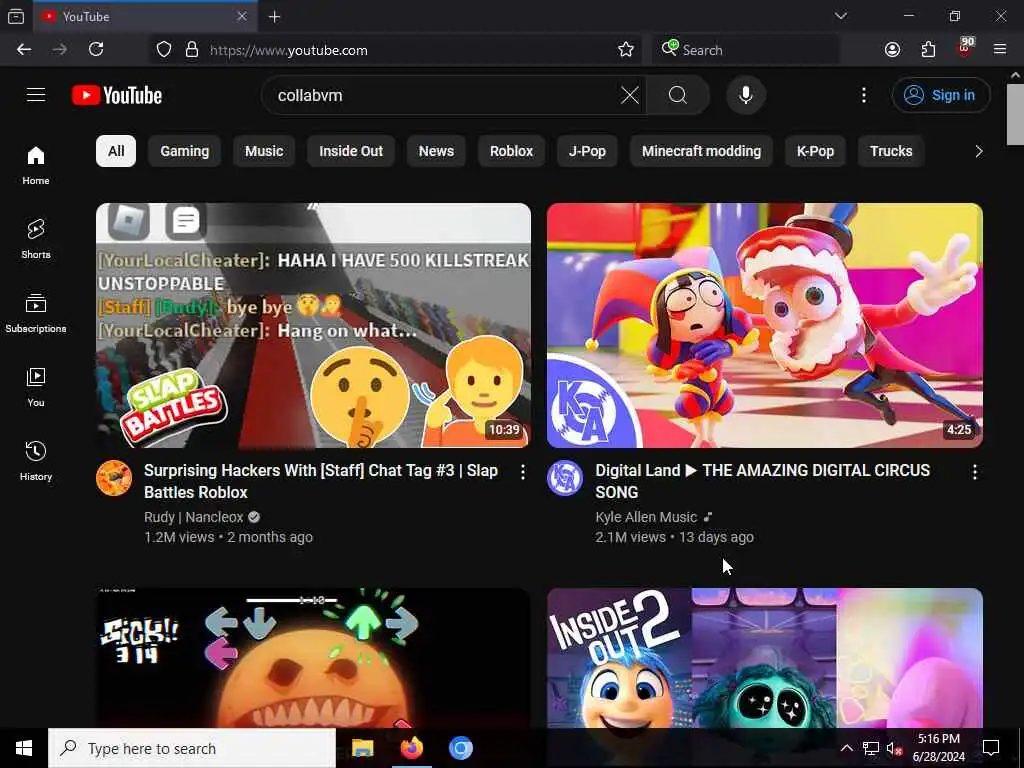The height and width of the screenshot is (768, 1024).
Task: Open Shorts in the sidebar
Action: pos(36,239)
